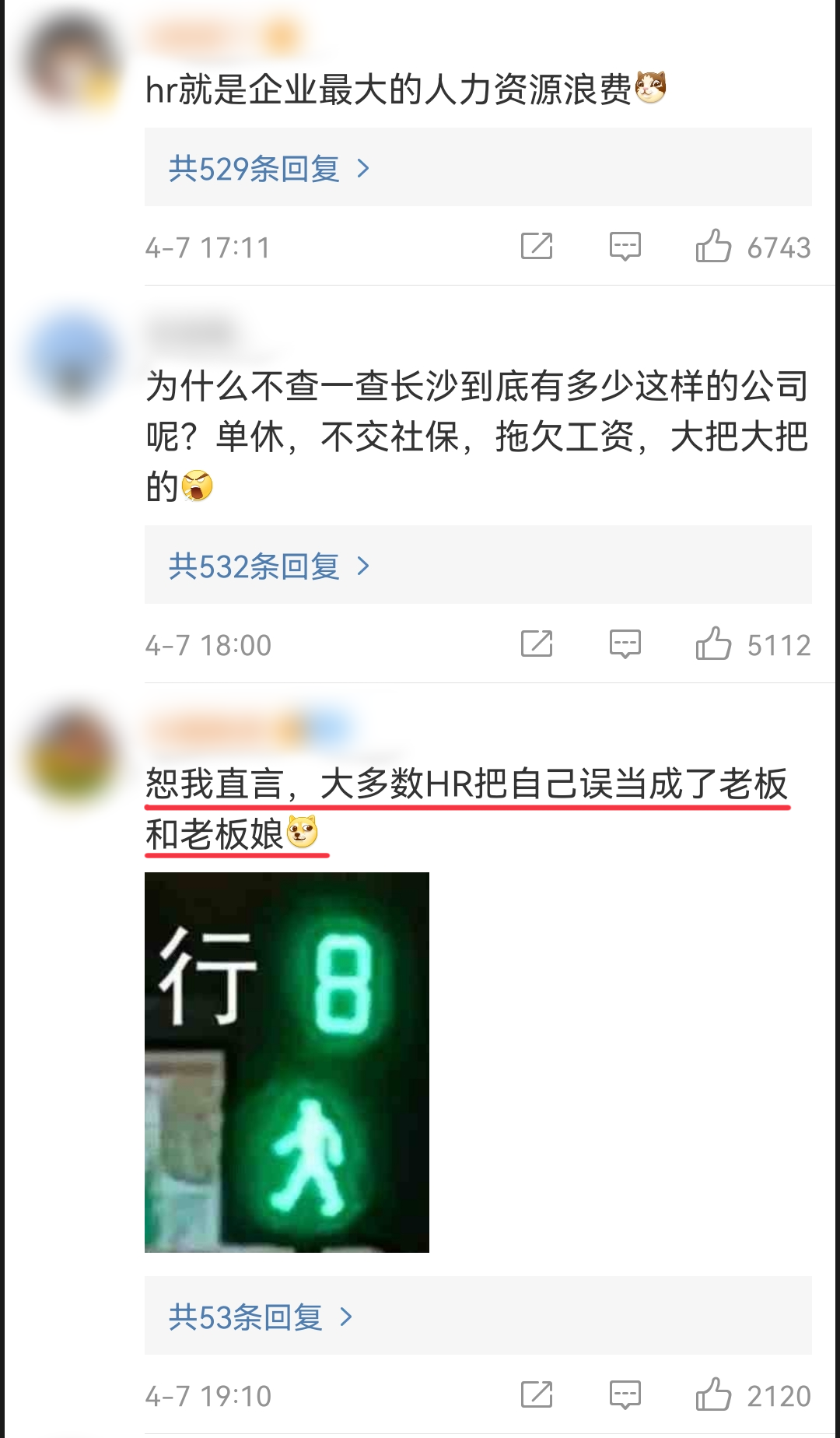
Task: Like the comment with 2120 likes
Action: tap(713, 1394)
